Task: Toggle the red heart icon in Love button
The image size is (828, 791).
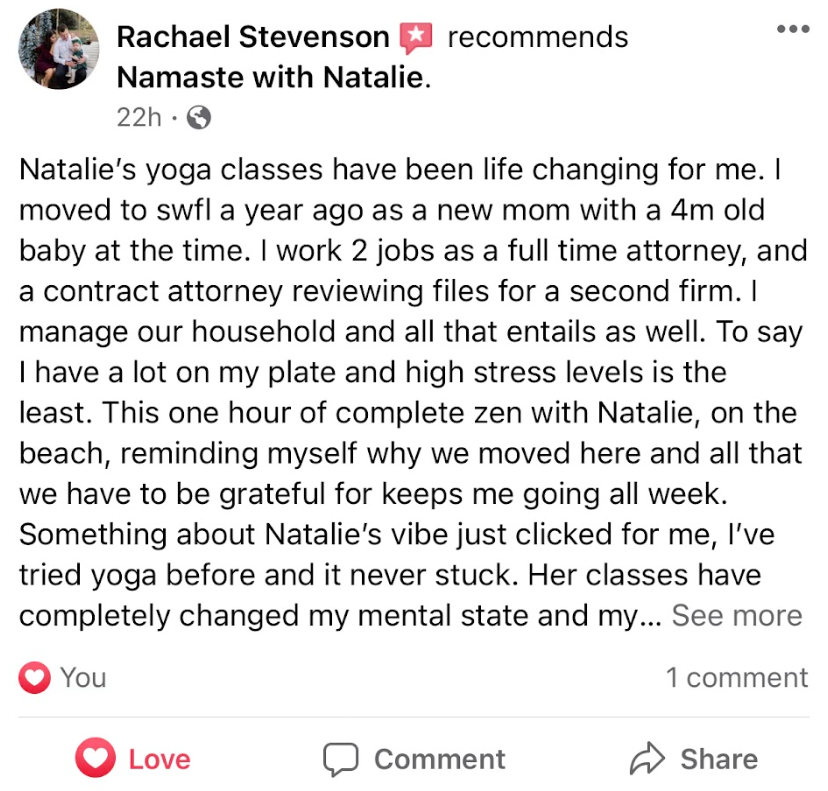Action: 96,760
